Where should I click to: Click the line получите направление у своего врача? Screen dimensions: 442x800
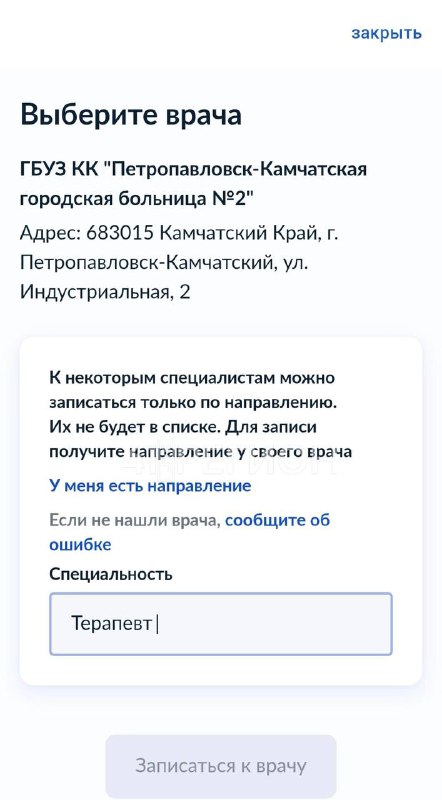(201, 452)
